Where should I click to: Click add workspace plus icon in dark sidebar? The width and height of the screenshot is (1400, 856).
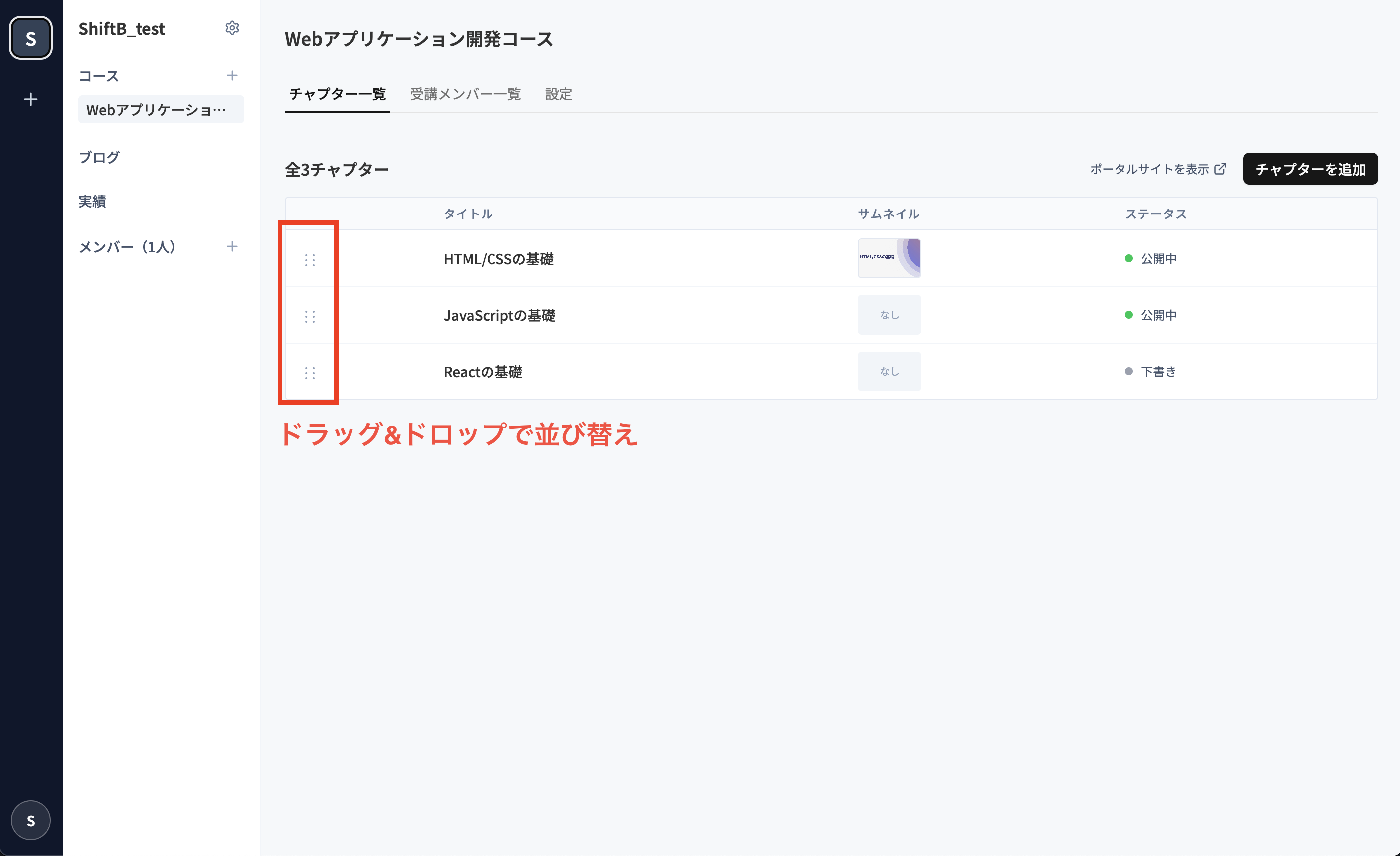pyautogui.click(x=31, y=99)
